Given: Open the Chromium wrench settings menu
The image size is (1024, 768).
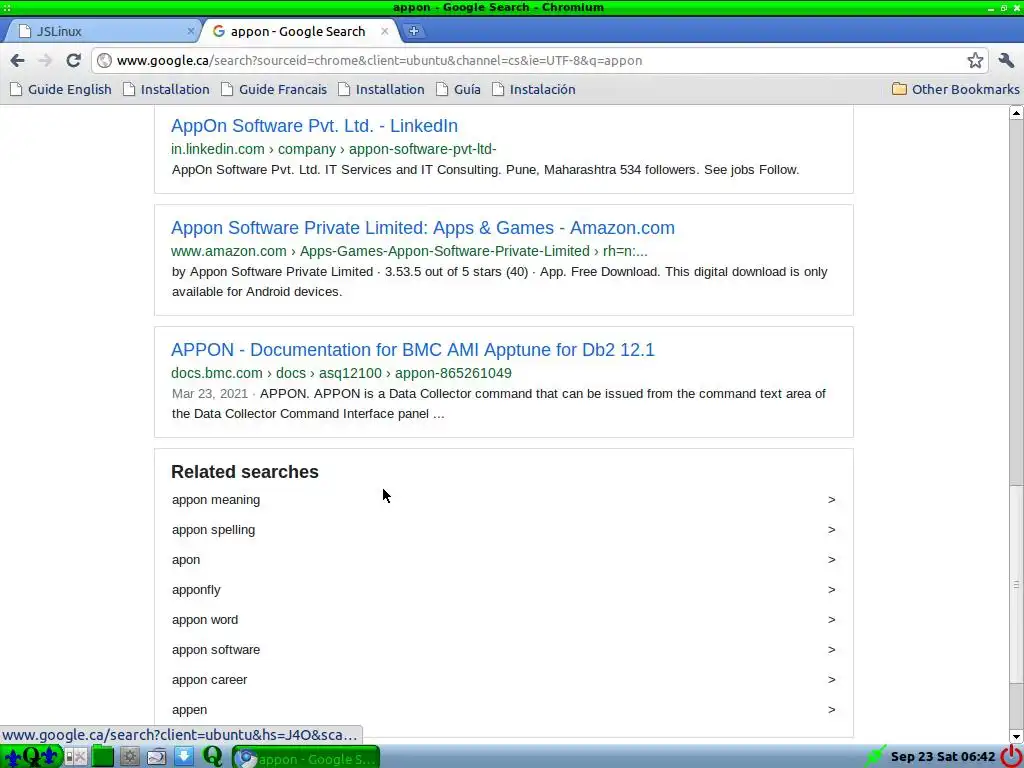Looking at the screenshot, I should click(x=1006, y=61).
